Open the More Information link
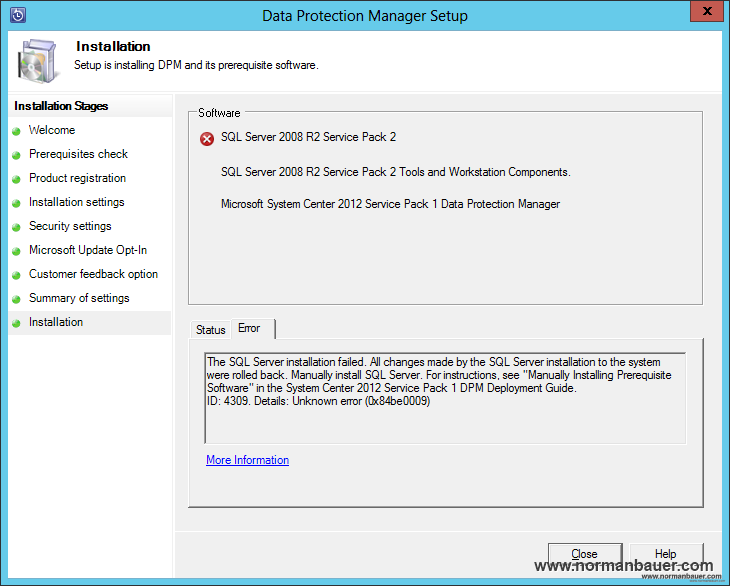 247,460
